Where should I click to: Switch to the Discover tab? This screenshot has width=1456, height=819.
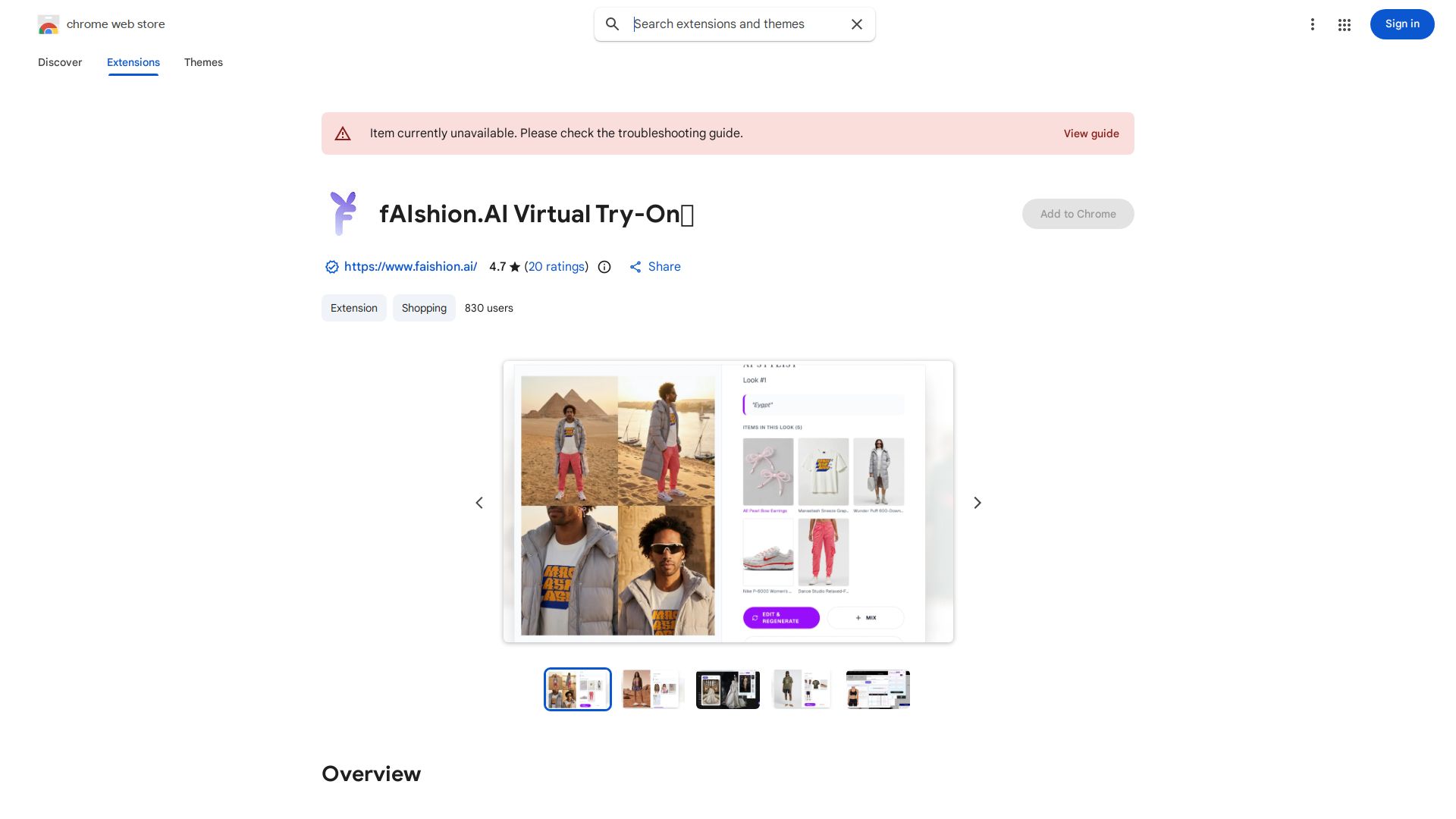point(60,62)
